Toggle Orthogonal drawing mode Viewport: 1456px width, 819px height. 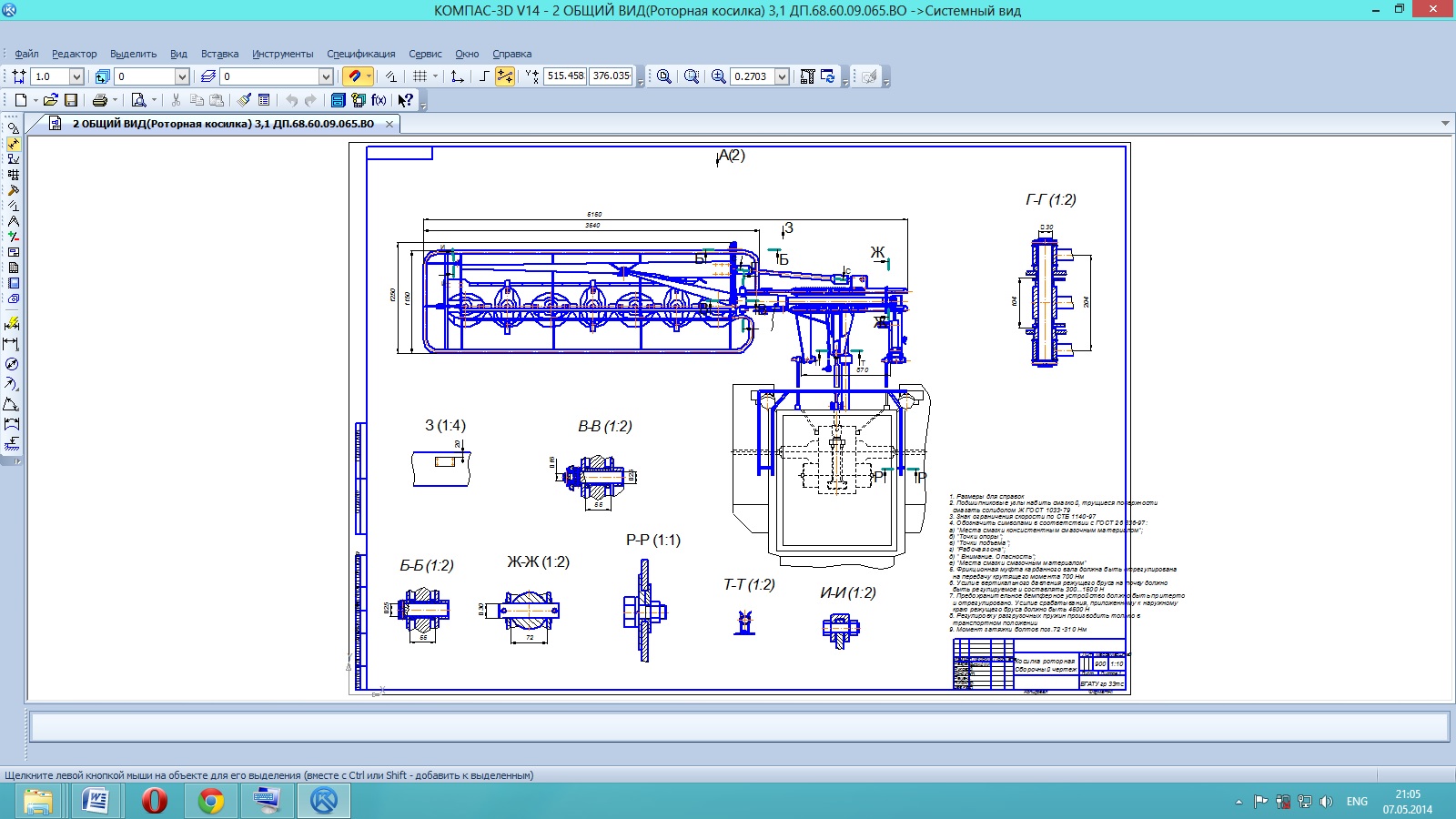pos(484,76)
